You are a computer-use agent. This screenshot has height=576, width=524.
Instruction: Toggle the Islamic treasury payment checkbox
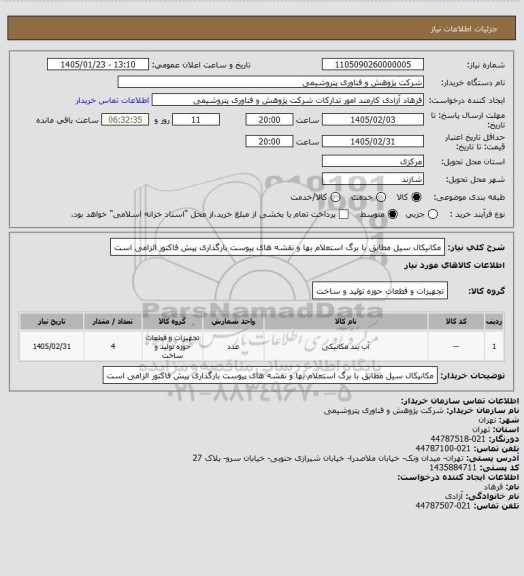click(x=344, y=214)
